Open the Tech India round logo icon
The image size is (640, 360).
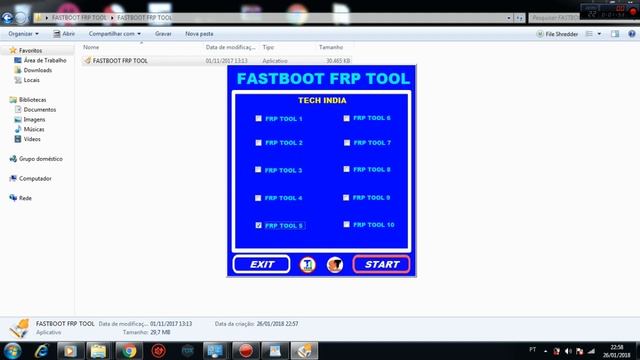(x=308, y=265)
